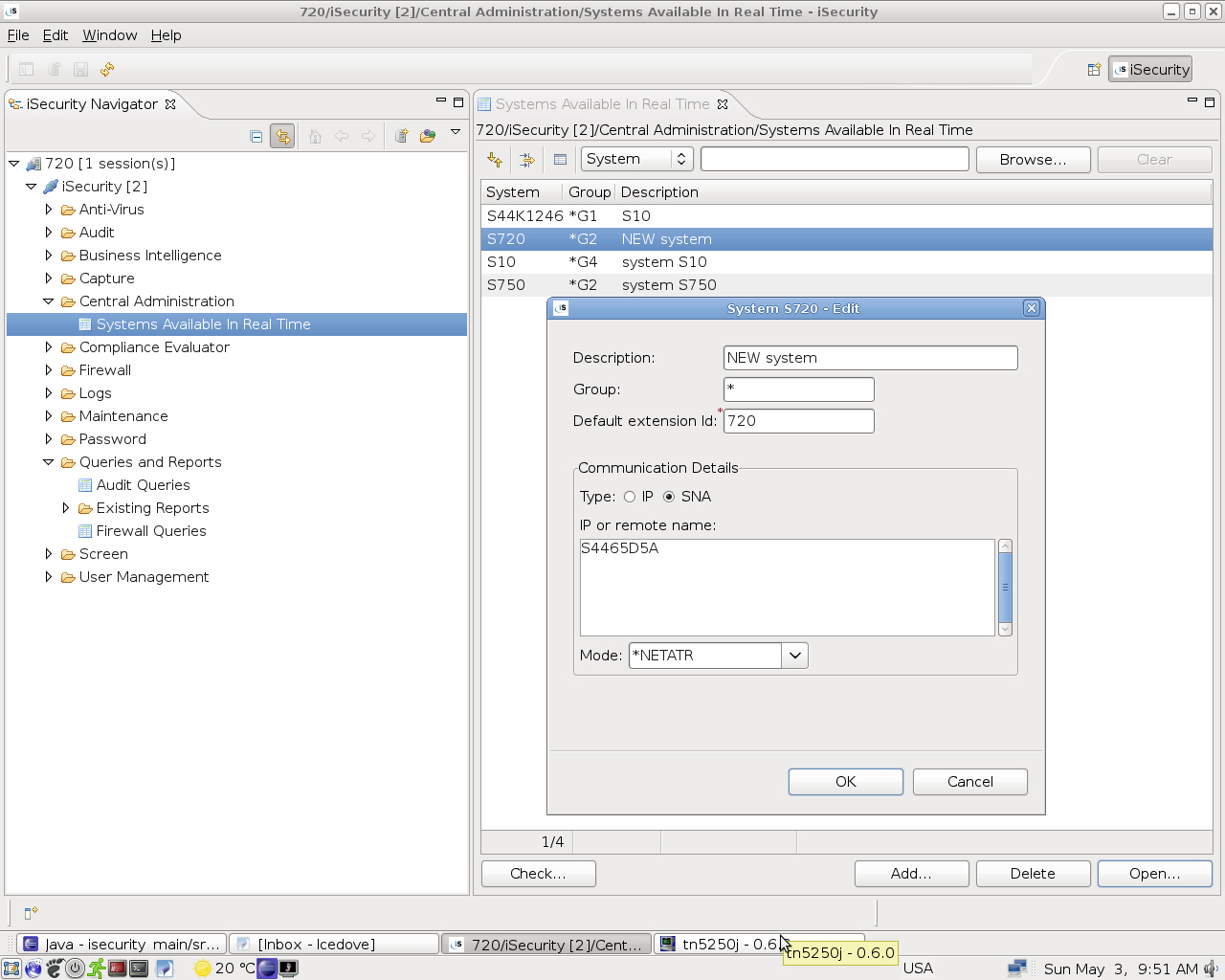The image size is (1225, 980).
Task: Click the green running man icon in taskbar
Action: [97, 969]
